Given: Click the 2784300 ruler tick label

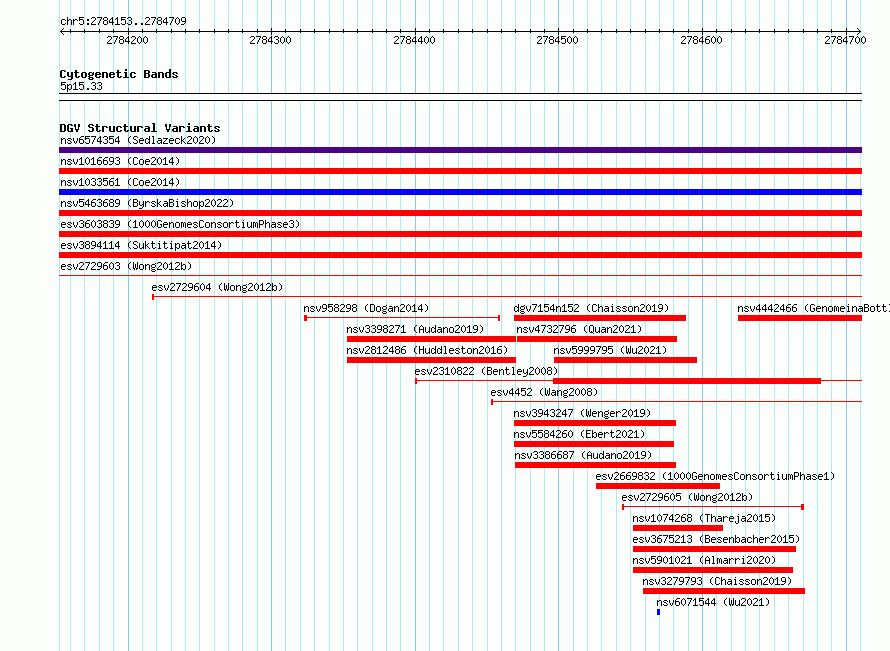Looking at the screenshot, I should 270,40.
